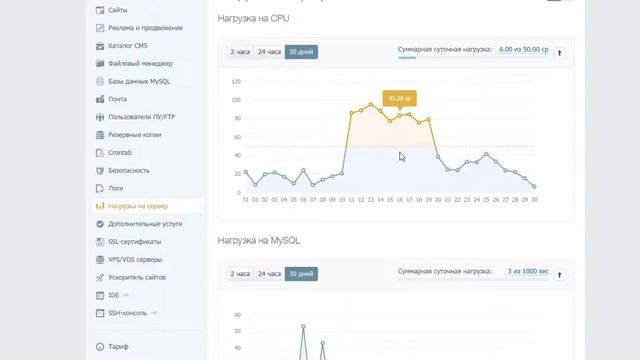Image resolution: width=640 pixels, height=360 pixels.
Task: Click the SSH-консоль label text
Action: pyautogui.click(x=127, y=313)
